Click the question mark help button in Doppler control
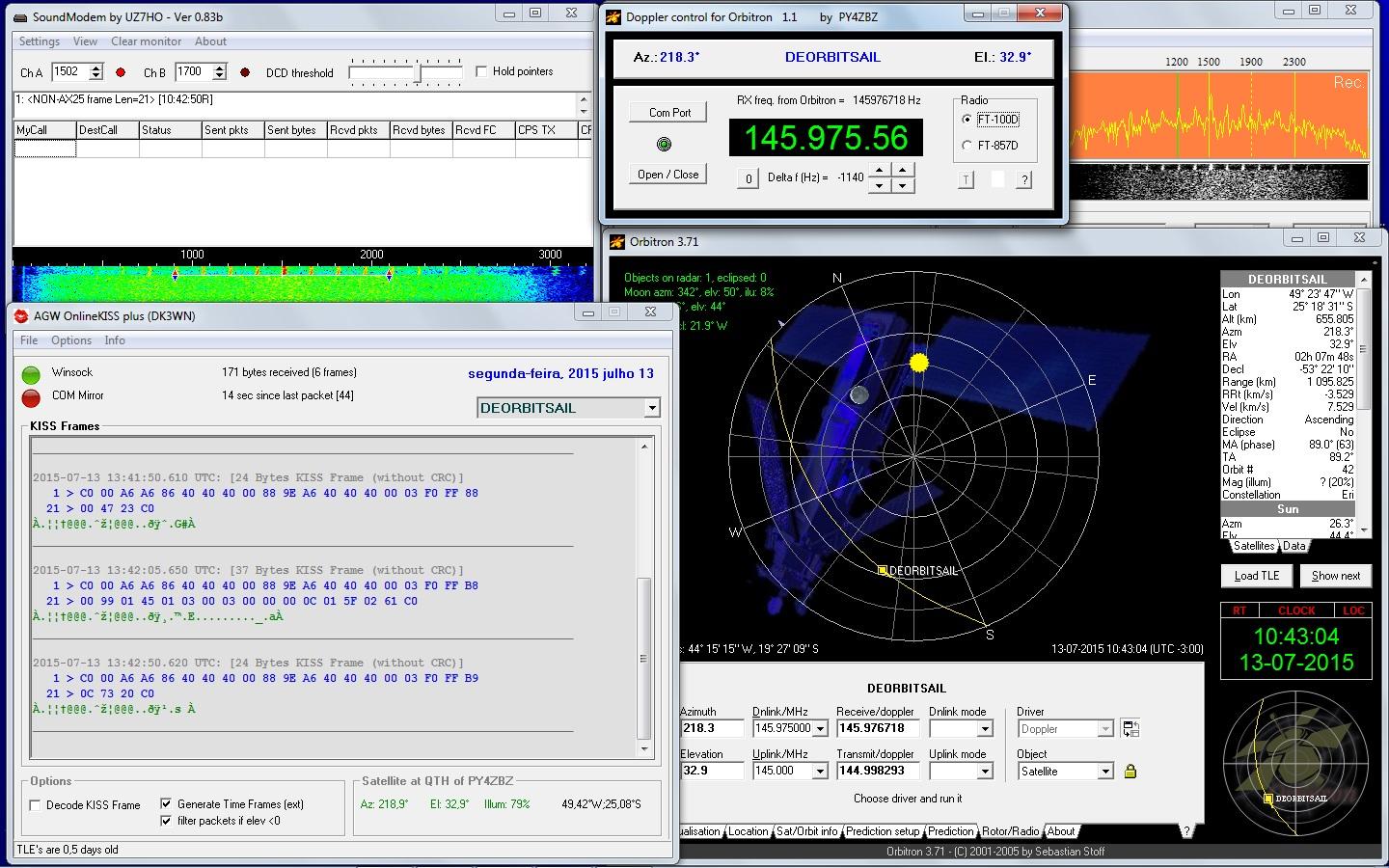 point(1024,179)
